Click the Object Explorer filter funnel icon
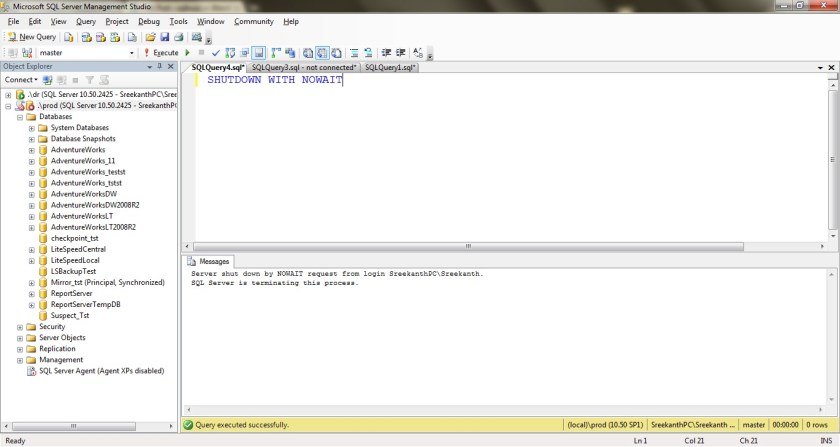This screenshot has height=447, width=840. pos(89,79)
